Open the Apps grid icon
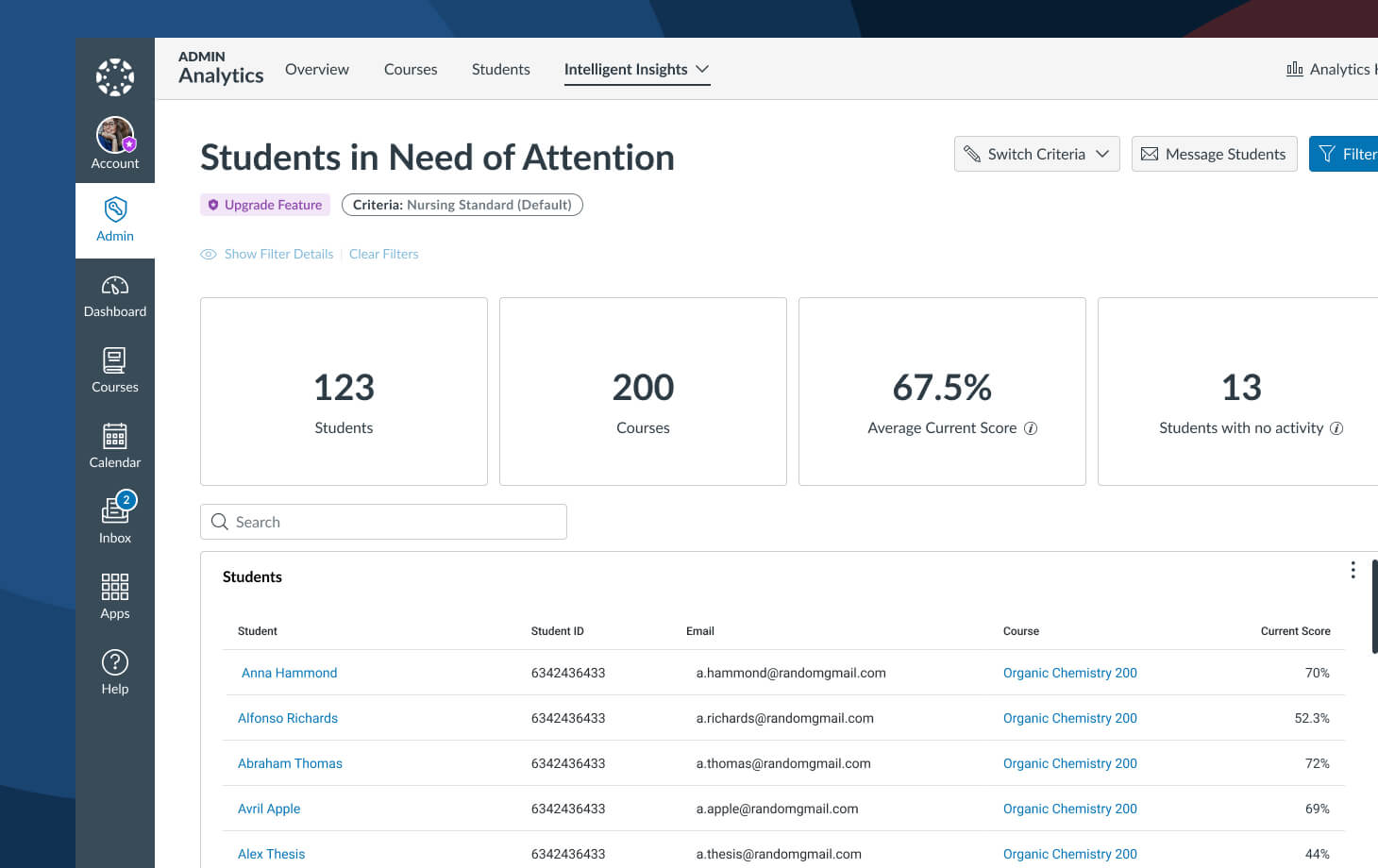This screenshot has width=1378, height=868. (x=115, y=596)
